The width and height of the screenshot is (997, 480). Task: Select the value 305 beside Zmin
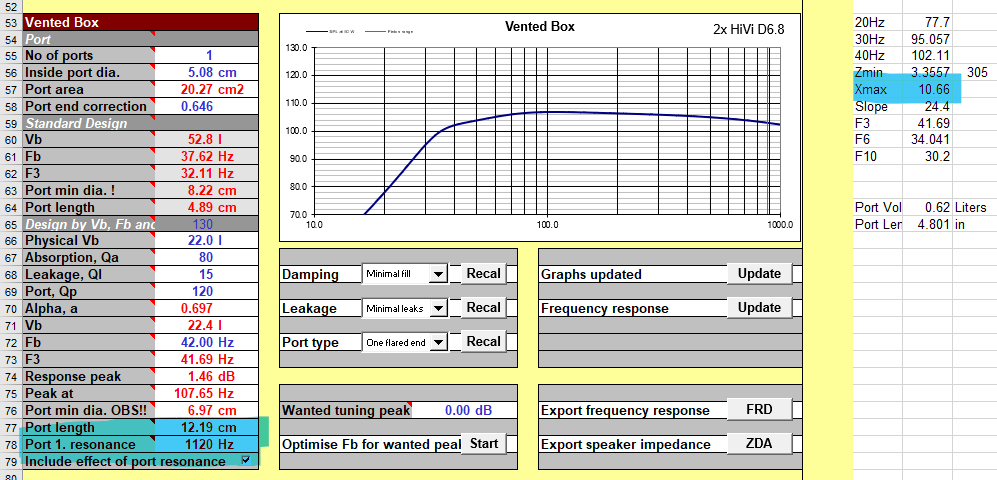point(977,72)
